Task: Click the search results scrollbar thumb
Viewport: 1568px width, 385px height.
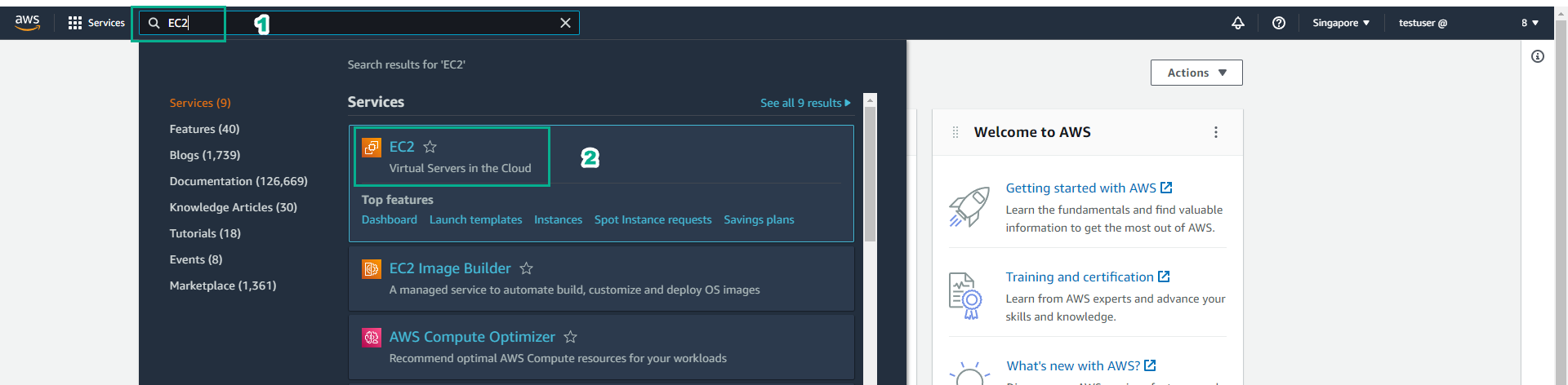Action: tap(870, 175)
